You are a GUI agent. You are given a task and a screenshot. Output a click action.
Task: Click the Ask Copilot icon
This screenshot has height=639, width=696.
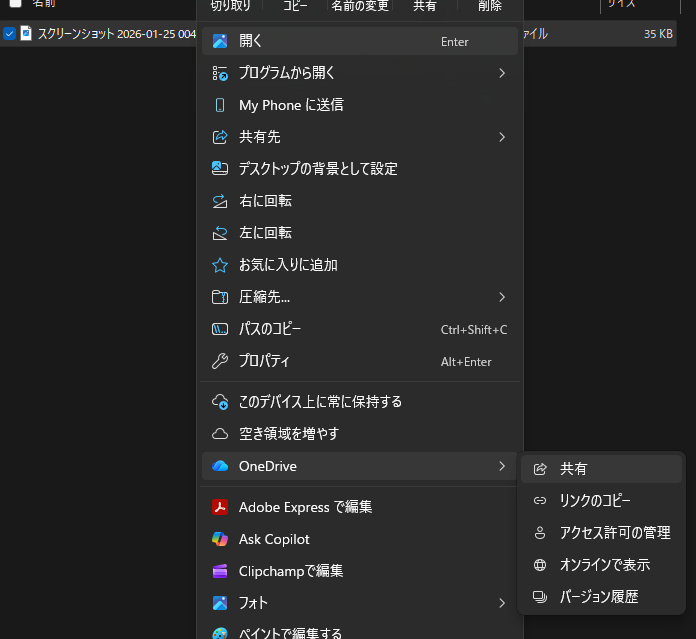(220, 539)
